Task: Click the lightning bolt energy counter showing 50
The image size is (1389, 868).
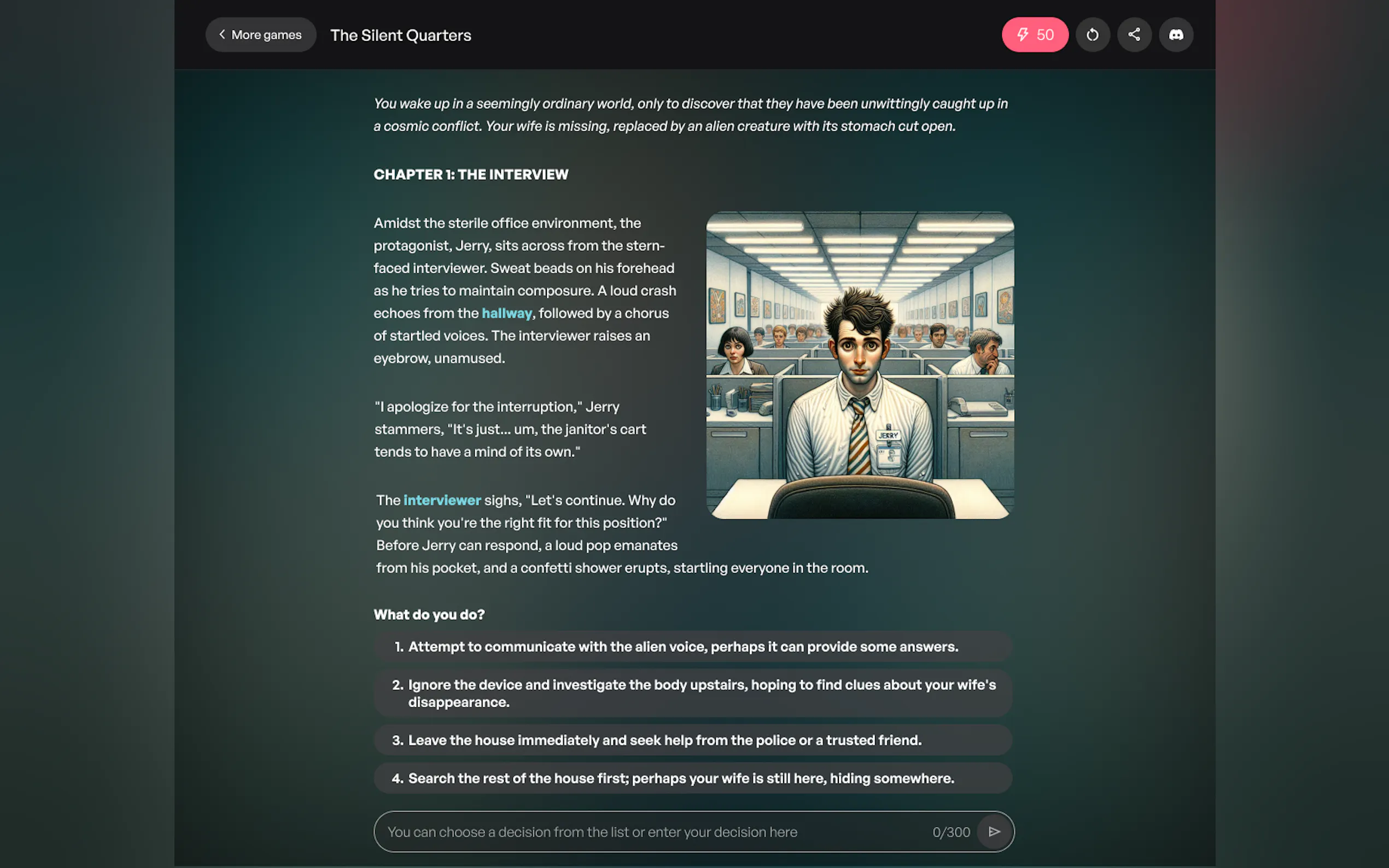Action: [x=1035, y=35]
